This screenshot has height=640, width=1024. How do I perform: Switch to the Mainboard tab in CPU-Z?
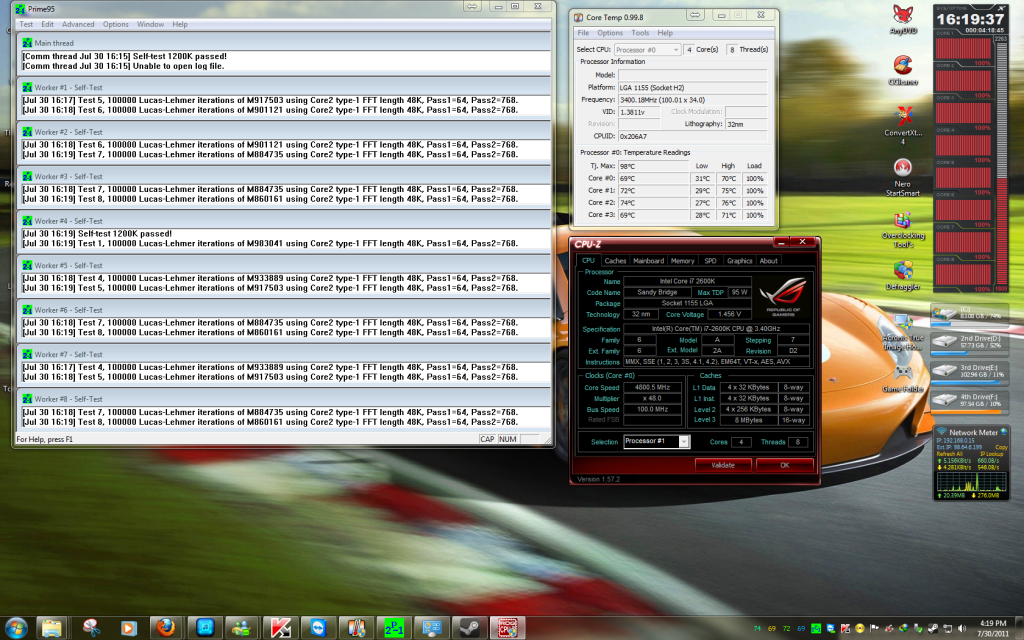click(x=648, y=261)
